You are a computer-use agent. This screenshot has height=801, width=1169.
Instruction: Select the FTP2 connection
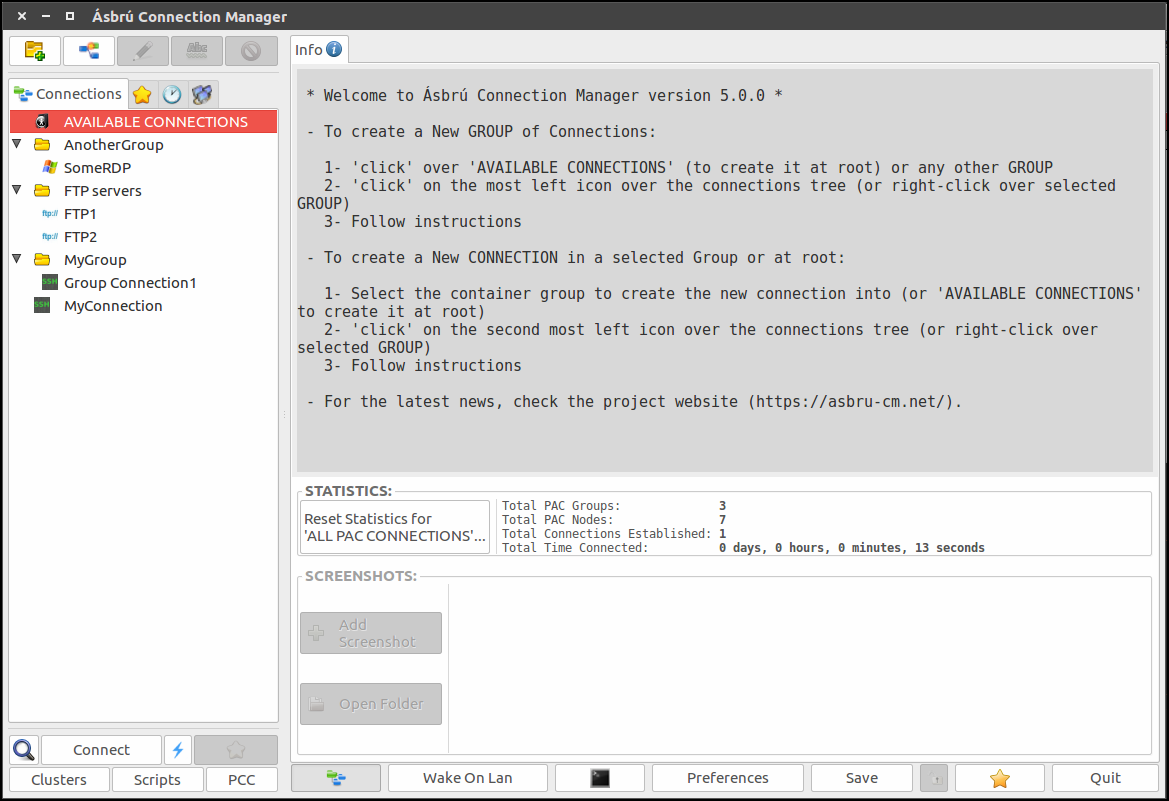[80, 237]
